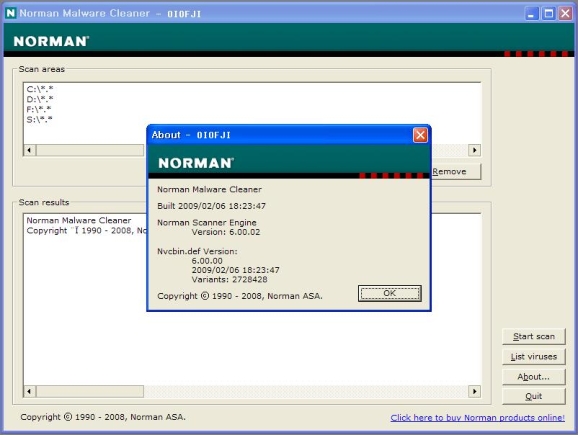Maximize the Norman Malware Cleaner window
Screen dimensions: 578x435
click(x=549, y=14)
